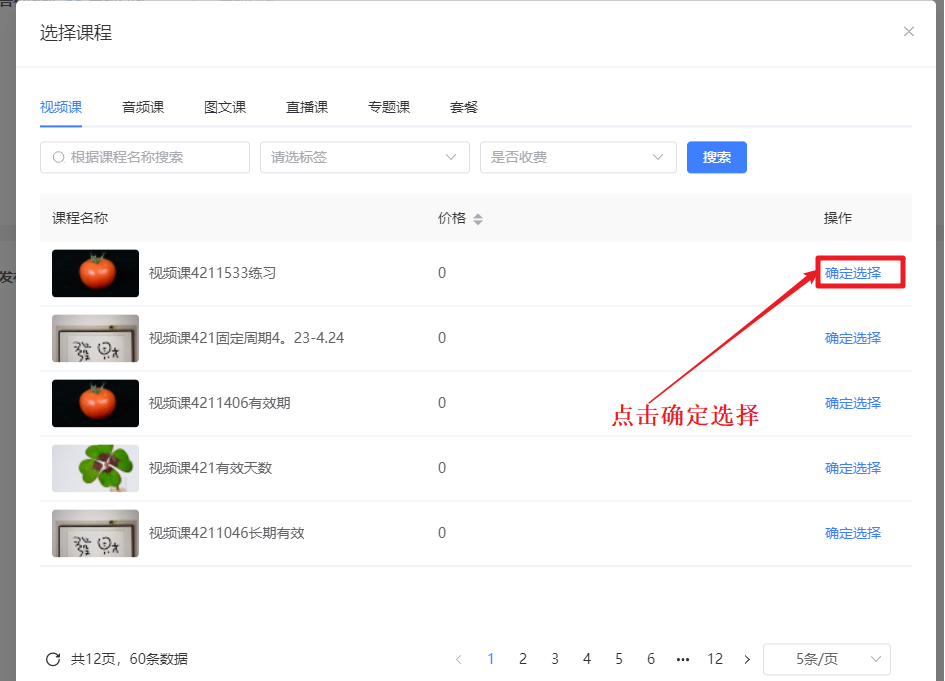The height and width of the screenshot is (681, 945).
Task: Open the 请选标签 dropdown
Action: point(365,157)
